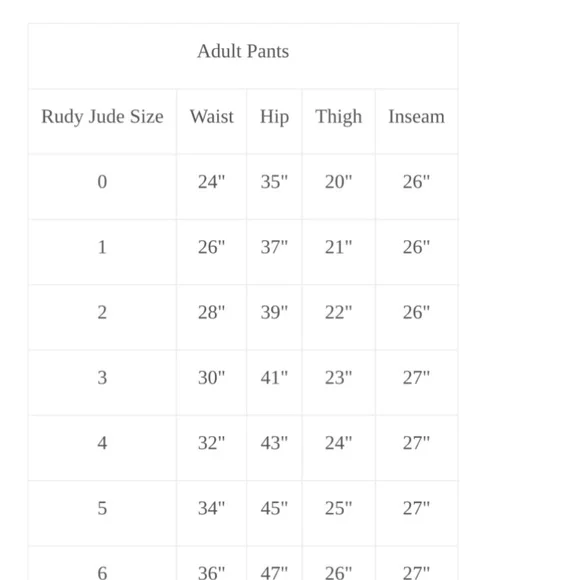
Task: Select the 32" waist cell
Action: (211, 443)
